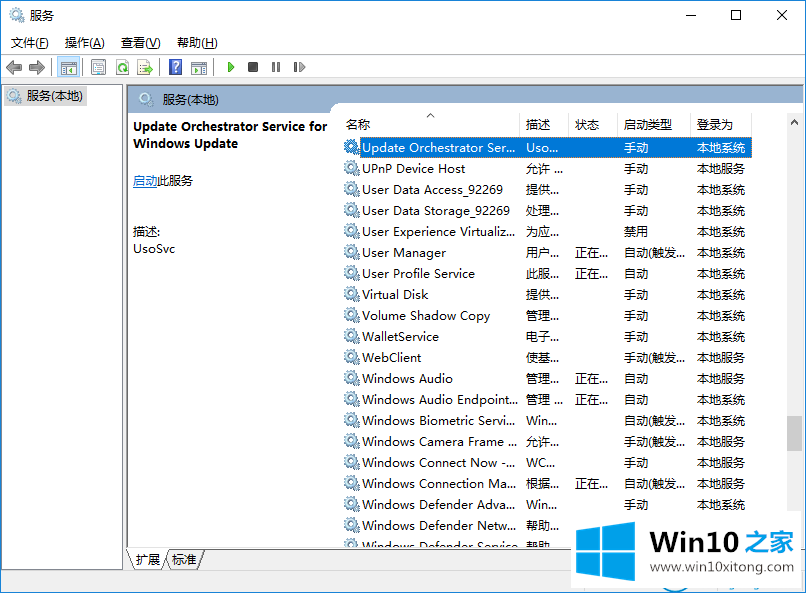Select the User Experience Virtualization service
This screenshot has height=593, width=806.
pos(547,232)
